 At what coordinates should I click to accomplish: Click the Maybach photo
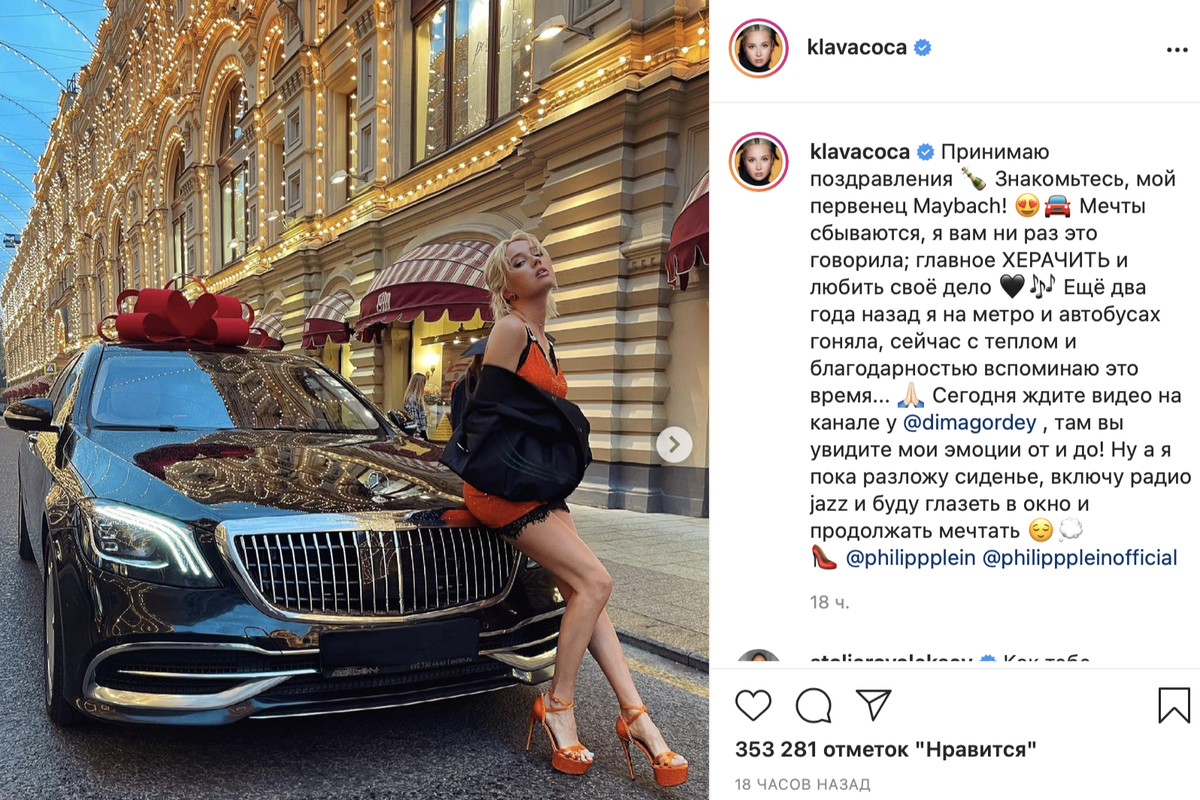(354, 400)
